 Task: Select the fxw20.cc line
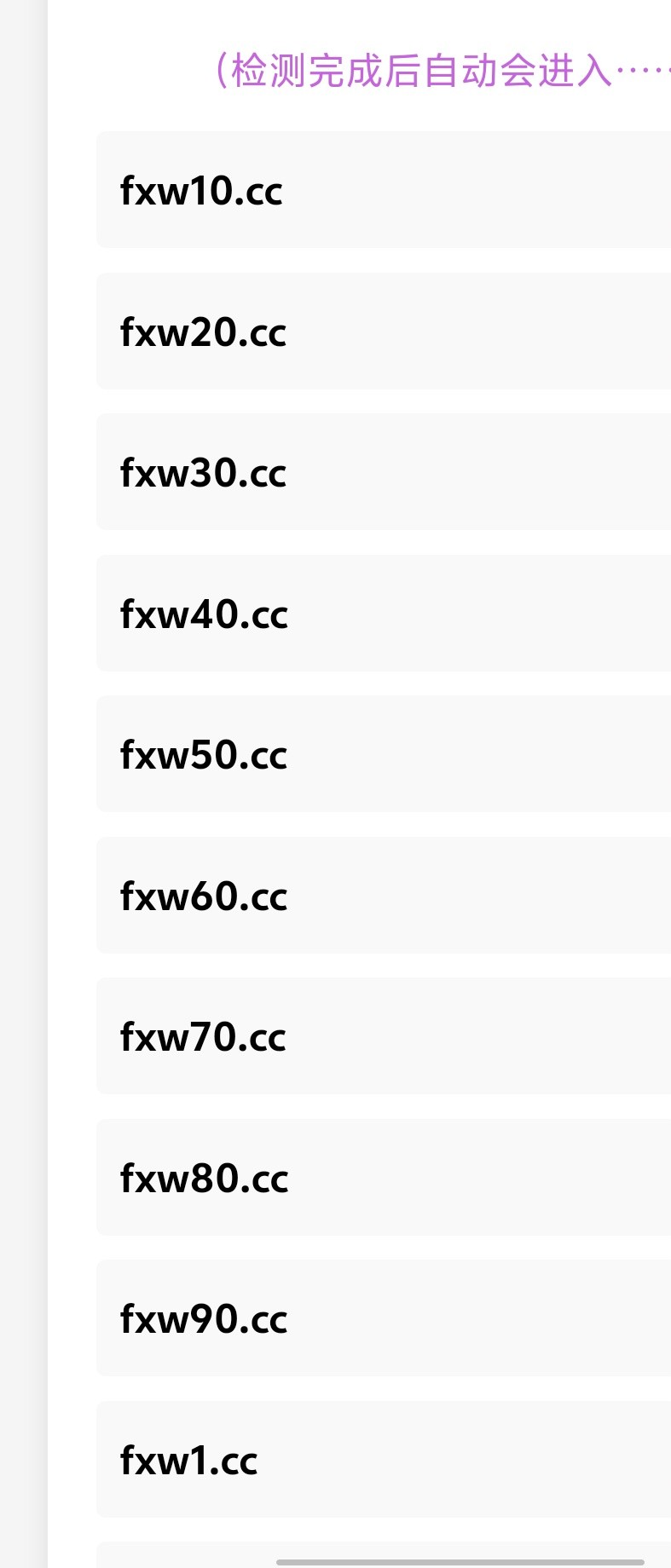click(x=384, y=331)
